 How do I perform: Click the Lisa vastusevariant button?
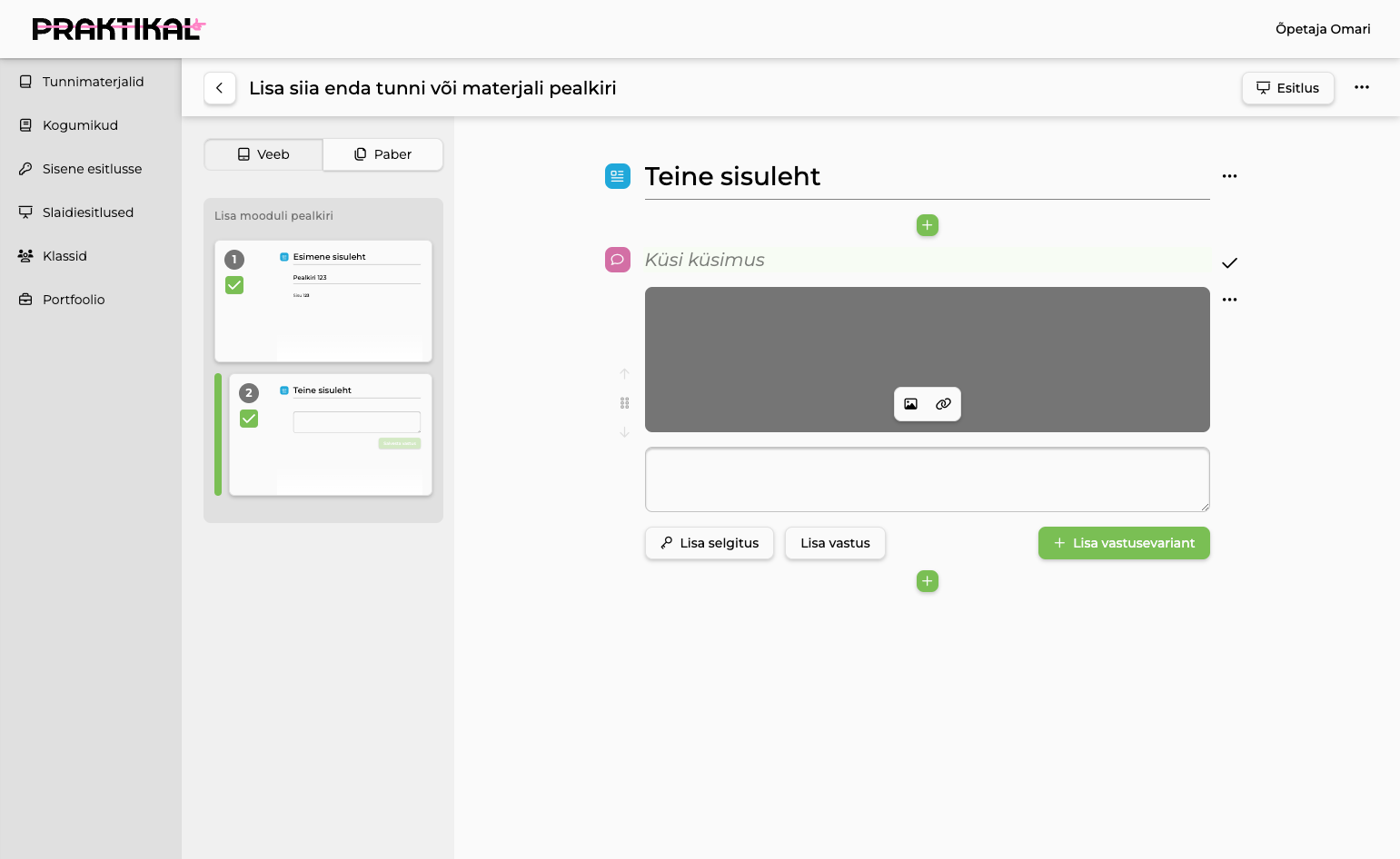pos(1124,543)
